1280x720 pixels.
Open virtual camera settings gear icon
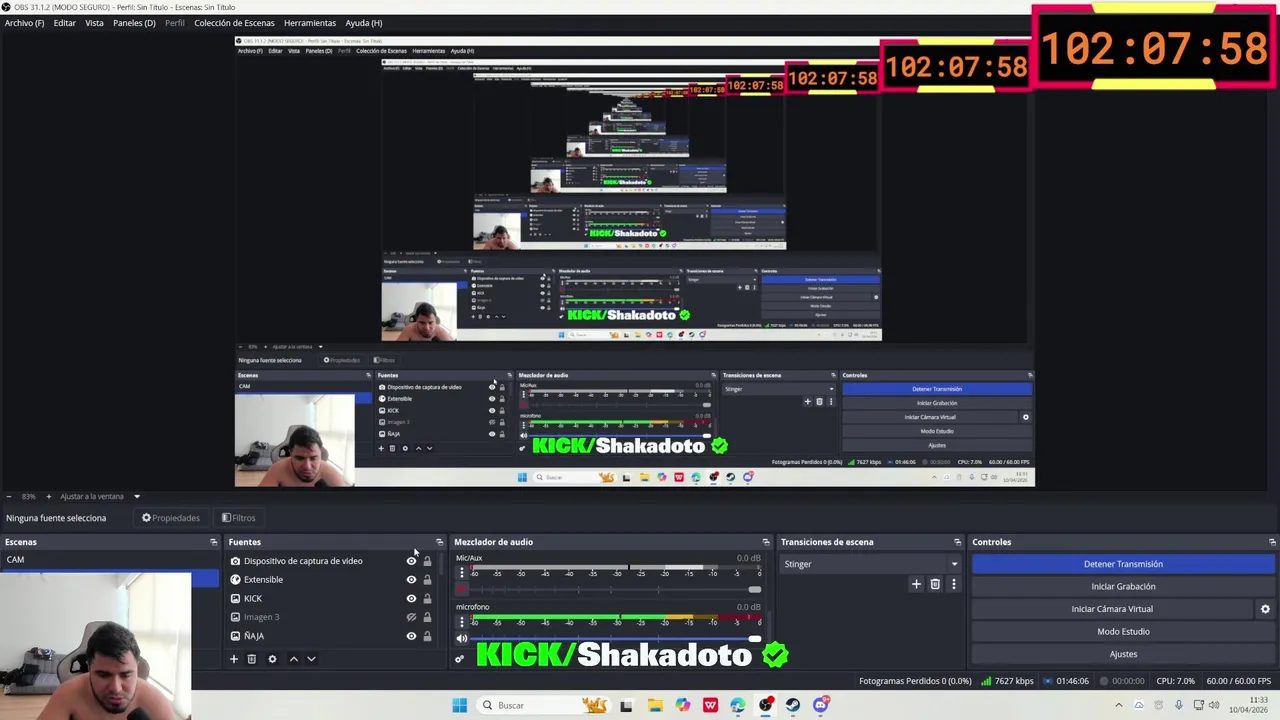point(1265,609)
